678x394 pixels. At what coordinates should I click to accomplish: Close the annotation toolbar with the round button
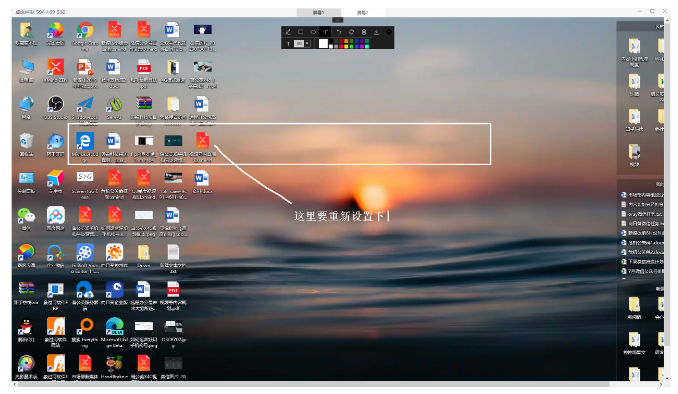tap(389, 32)
